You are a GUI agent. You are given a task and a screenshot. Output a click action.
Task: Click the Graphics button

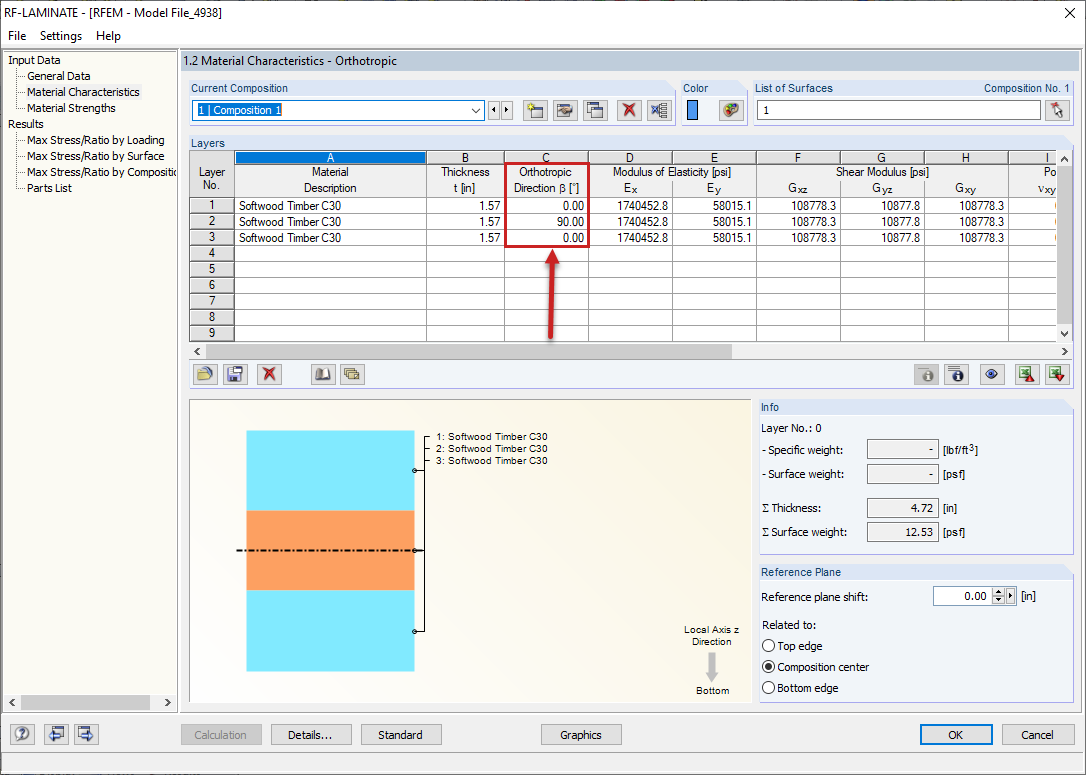tap(580, 735)
